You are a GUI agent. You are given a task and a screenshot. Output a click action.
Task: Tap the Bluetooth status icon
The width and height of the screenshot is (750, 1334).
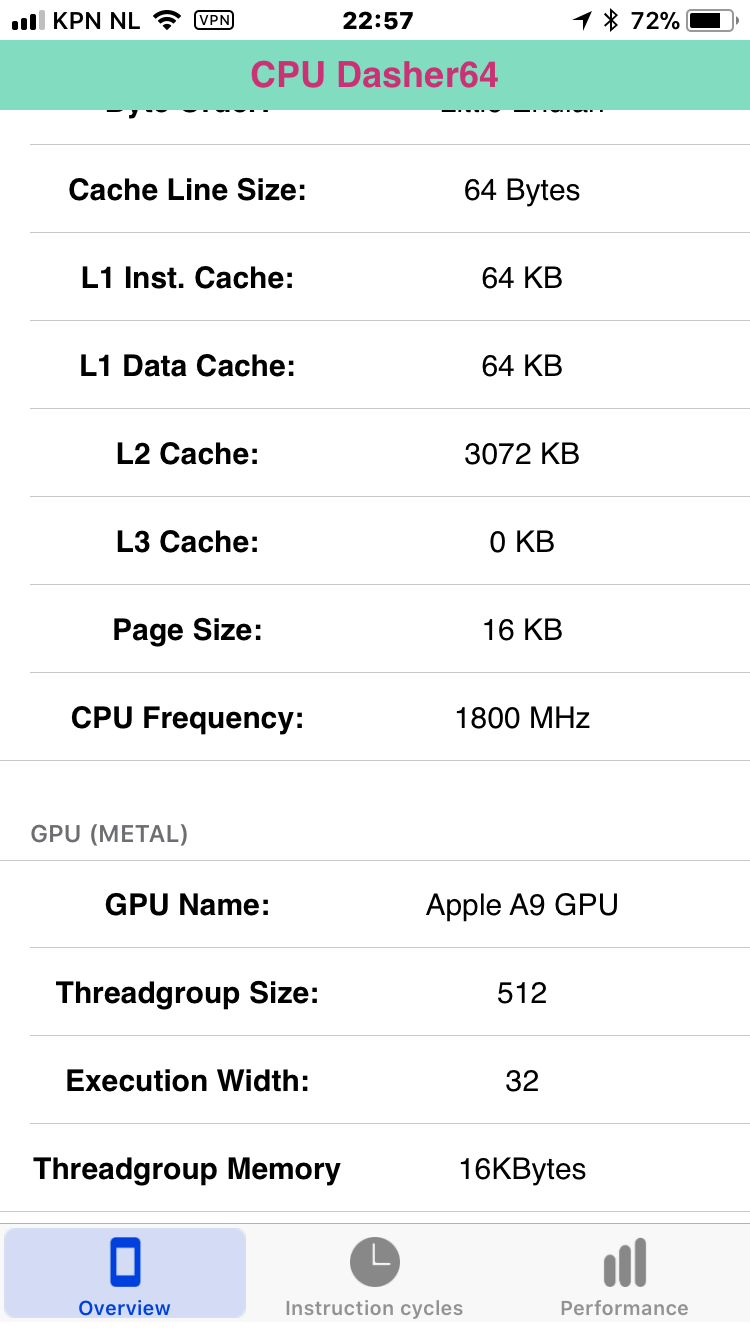(611, 20)
